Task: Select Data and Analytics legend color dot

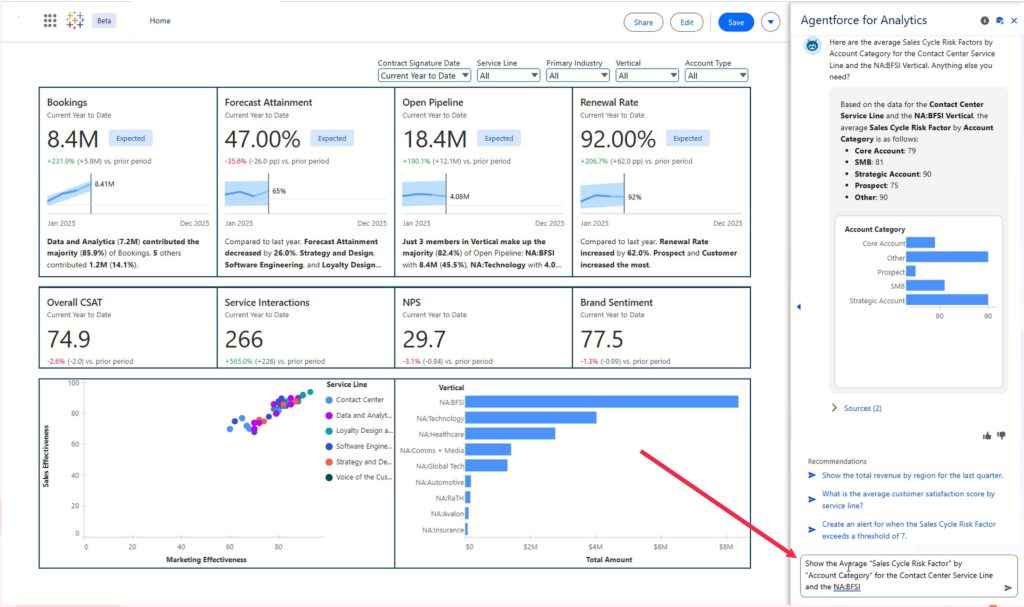Action: point(329,416)
